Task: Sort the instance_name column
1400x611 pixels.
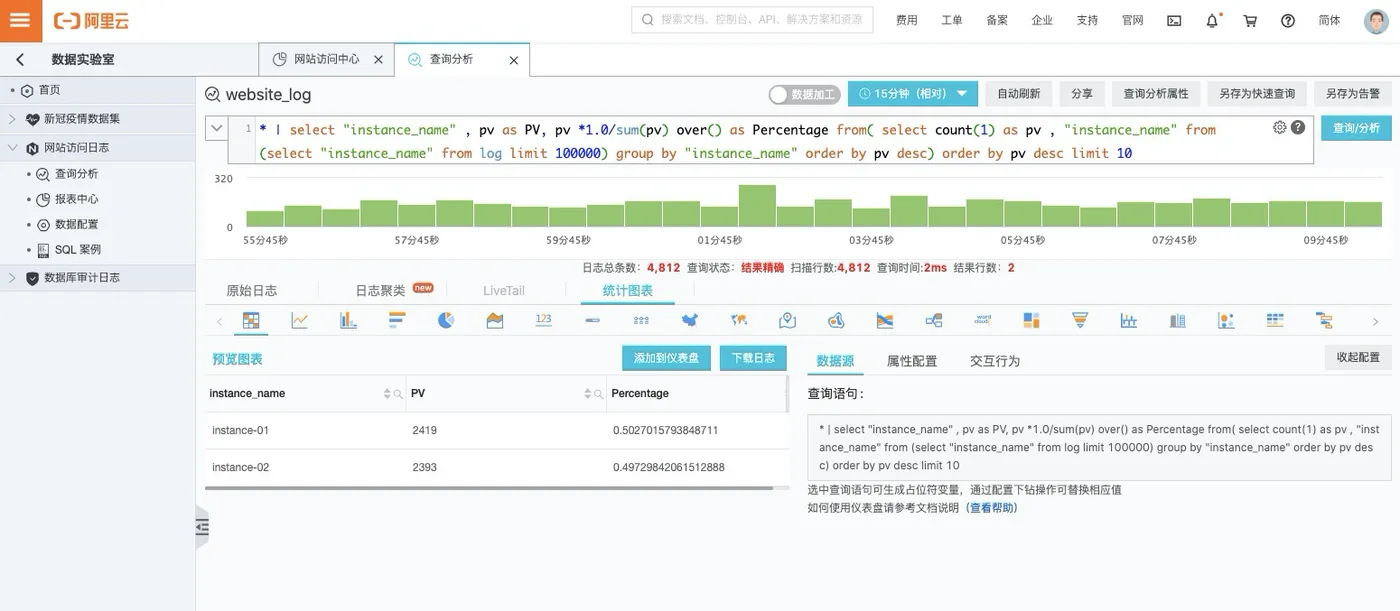Action: (387, 394)
